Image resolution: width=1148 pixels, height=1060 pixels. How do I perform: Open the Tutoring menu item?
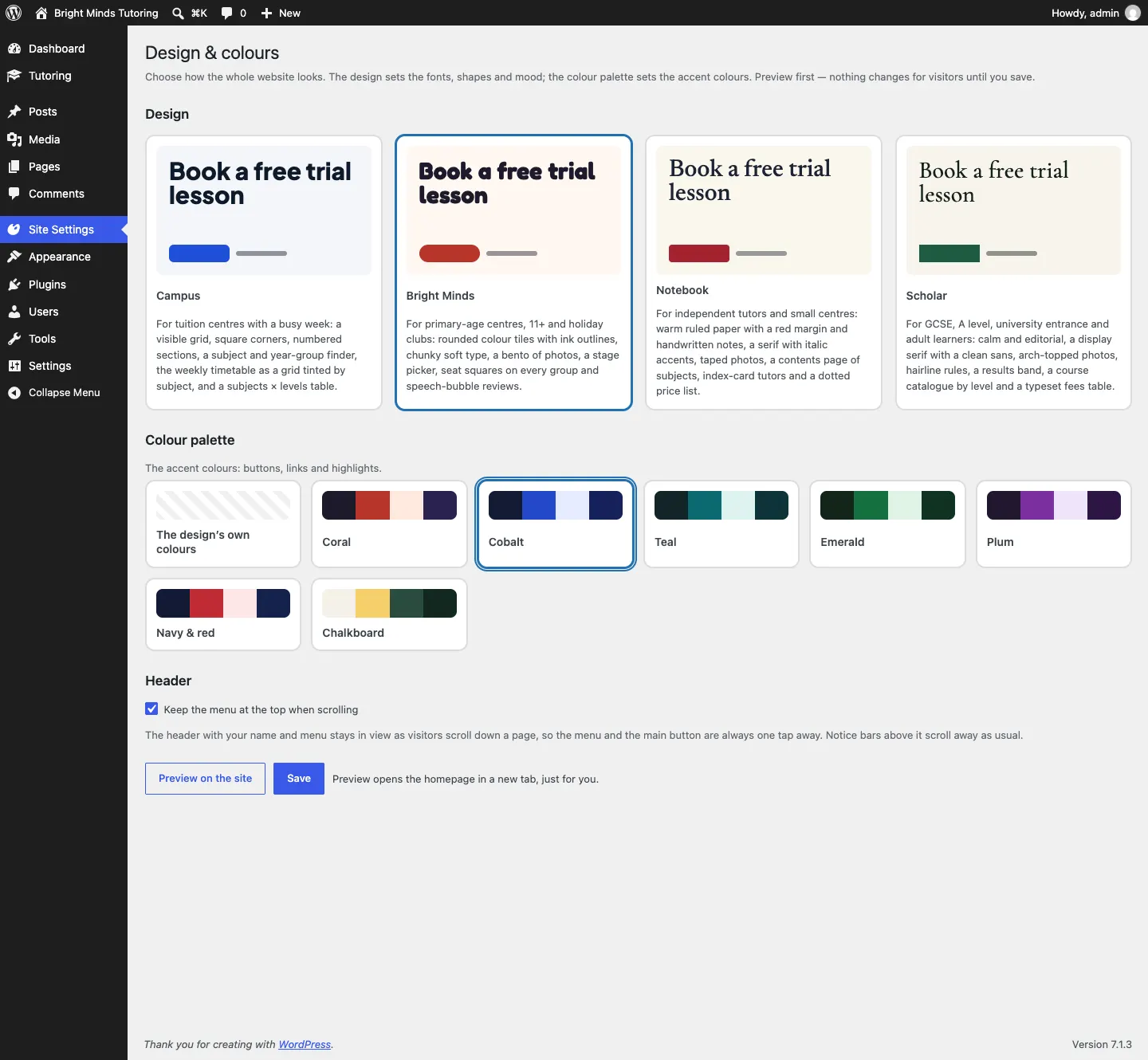64,76
